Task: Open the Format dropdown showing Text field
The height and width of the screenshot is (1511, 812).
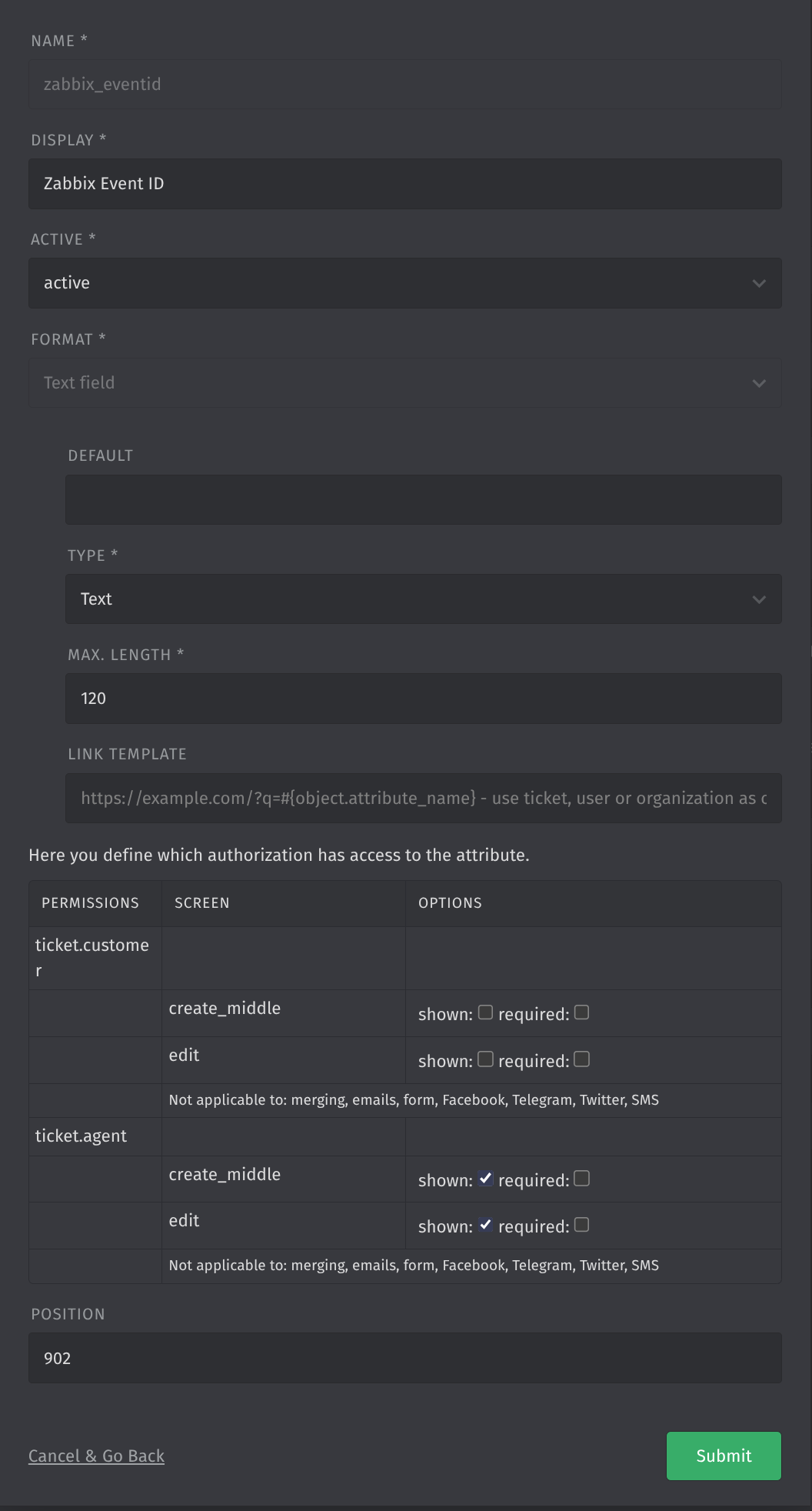Action: click(x=404, y=382)
